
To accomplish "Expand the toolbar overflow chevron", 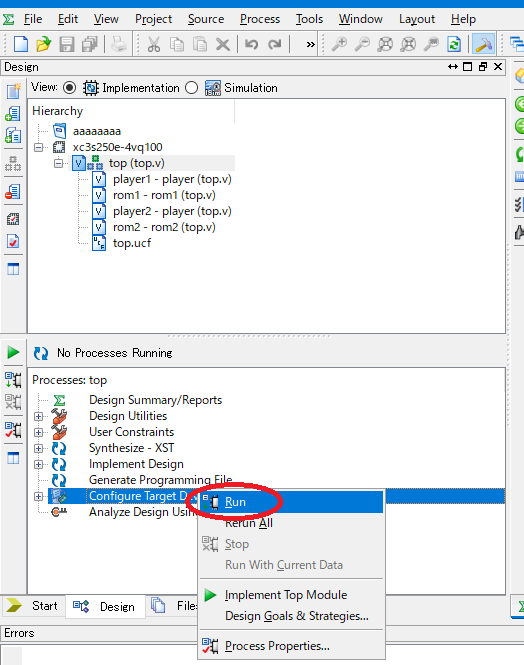I will point(310,44).
